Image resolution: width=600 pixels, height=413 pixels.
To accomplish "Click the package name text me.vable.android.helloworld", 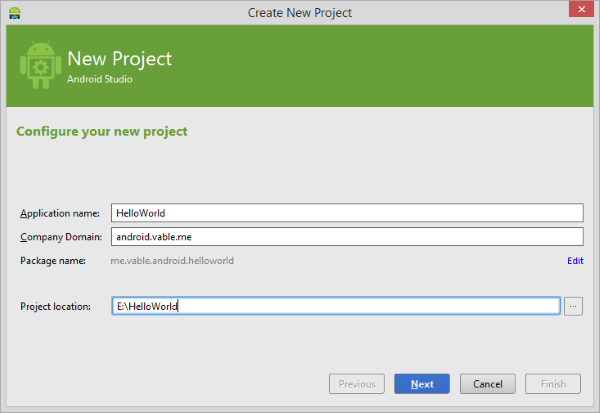I will 172,261.
